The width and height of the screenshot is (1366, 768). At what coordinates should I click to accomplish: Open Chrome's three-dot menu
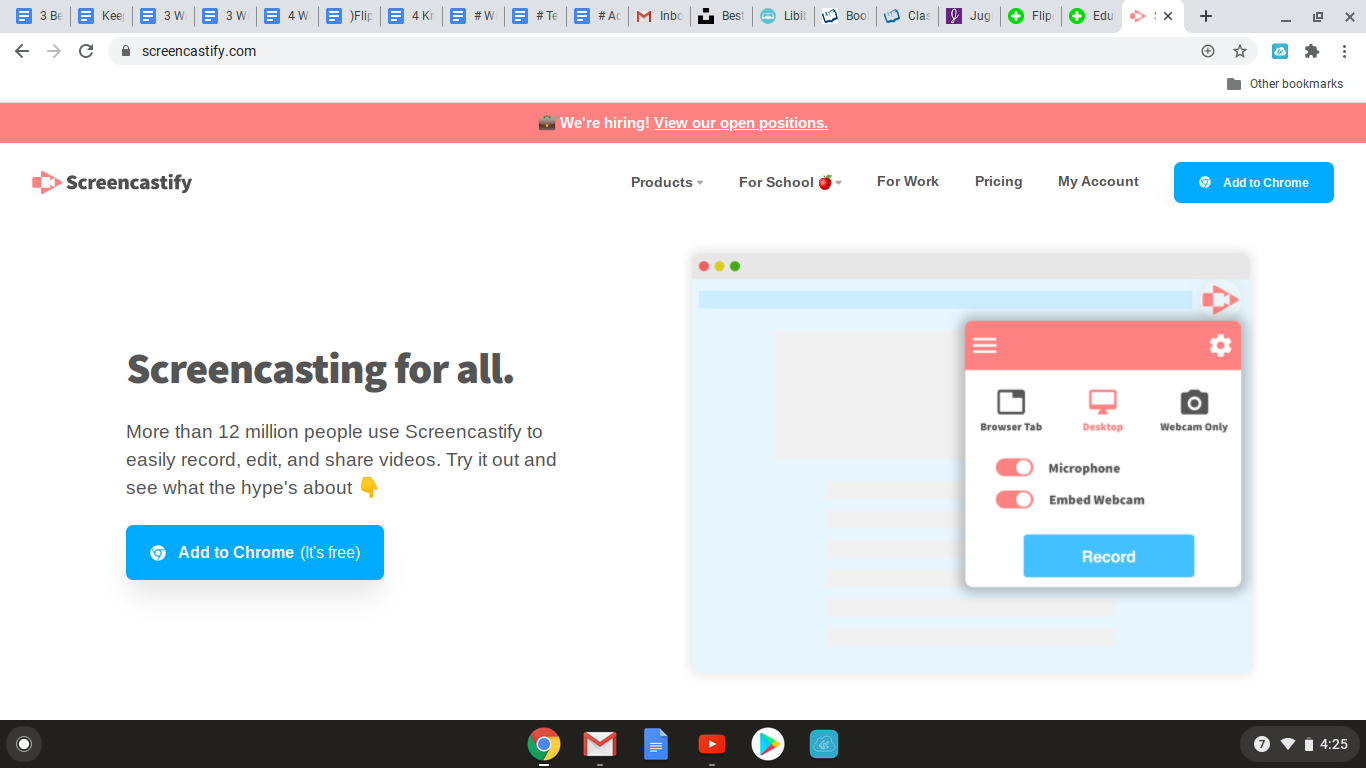[1344, 51]
